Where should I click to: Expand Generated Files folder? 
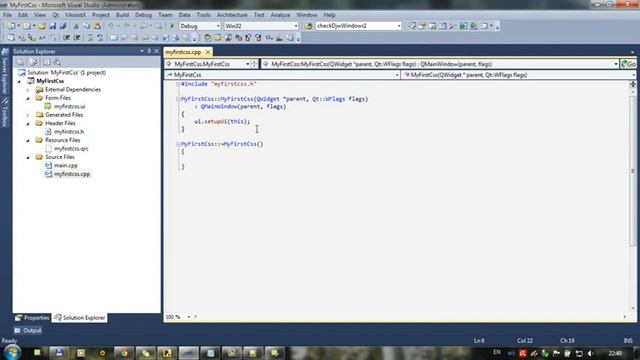(28, 115)
